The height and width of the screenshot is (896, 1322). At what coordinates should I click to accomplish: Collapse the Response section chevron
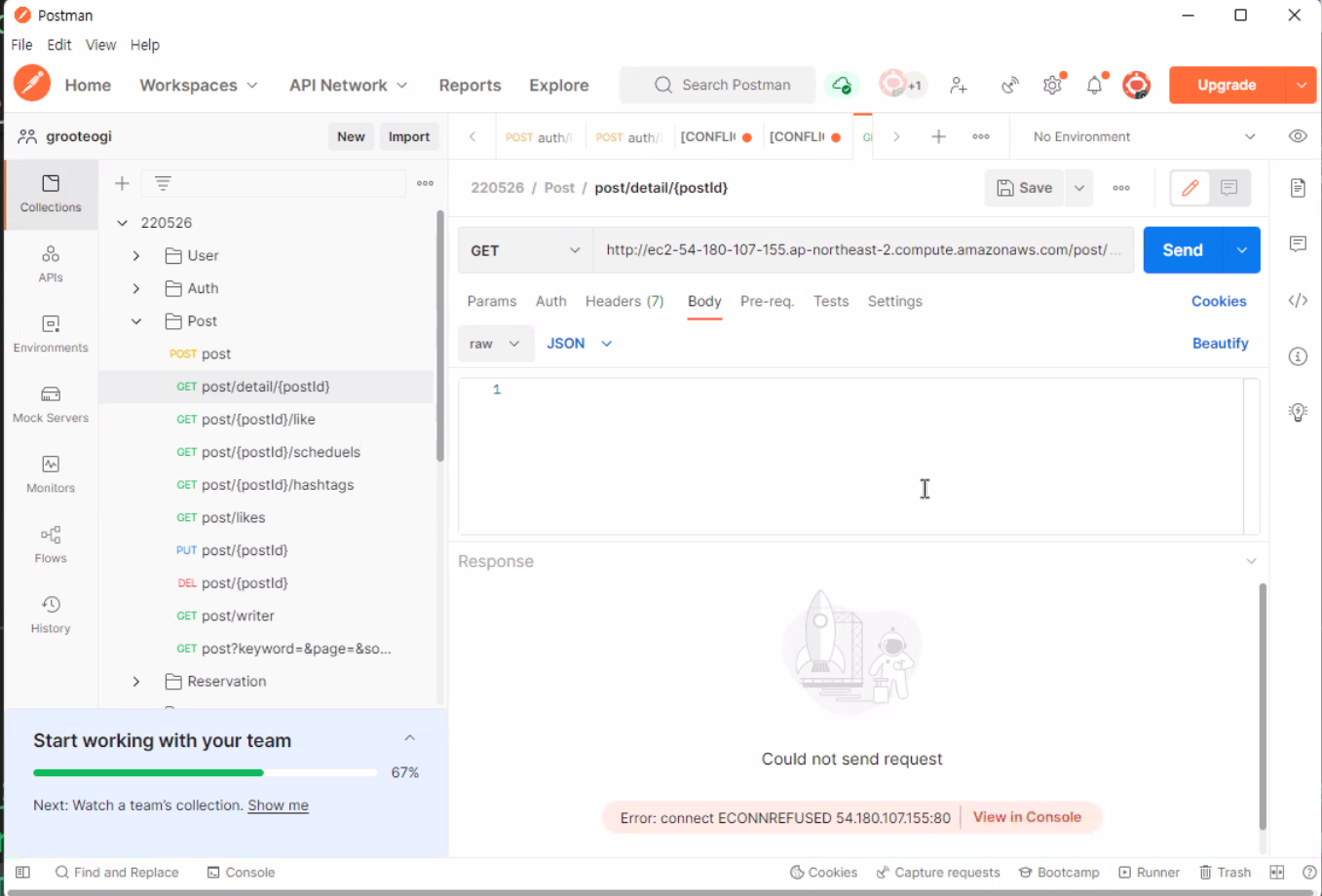1251,561
